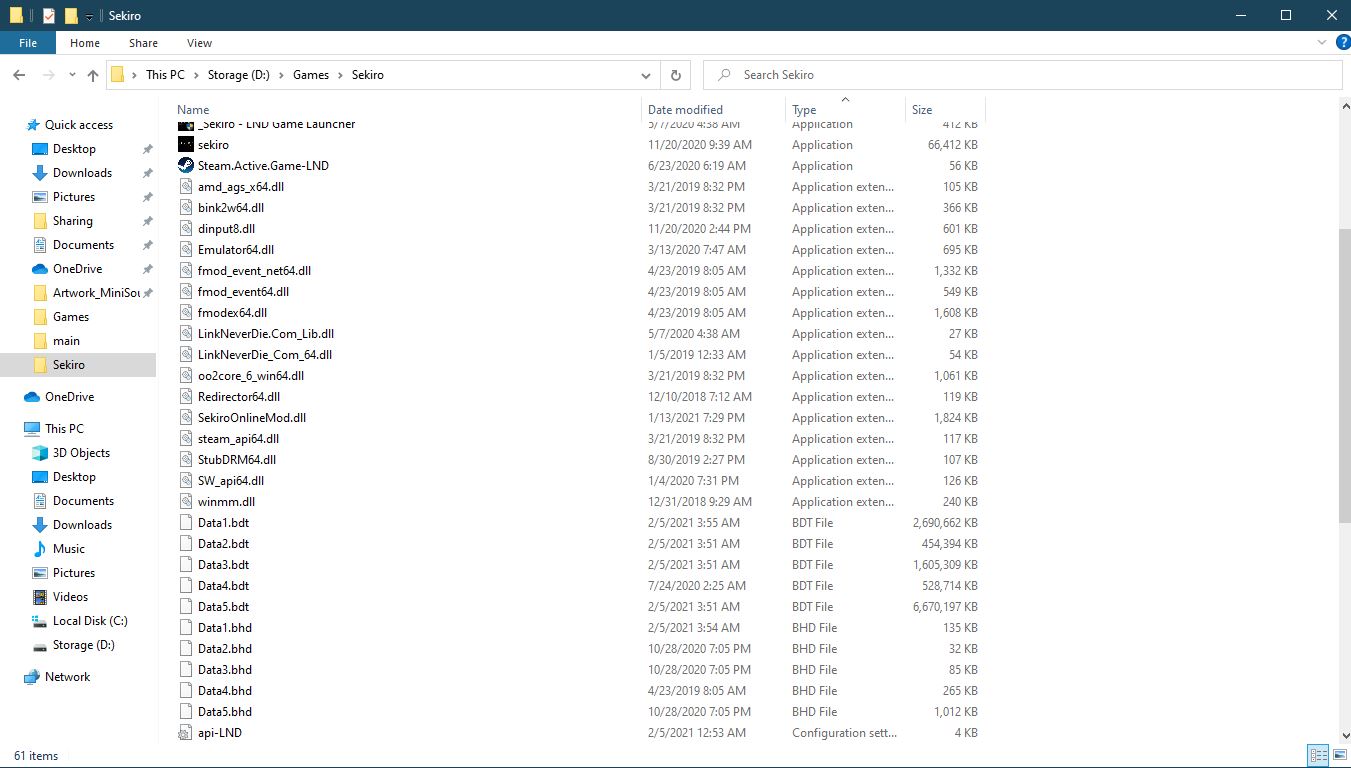Click the Properties icon in title bar
The width and height of the screenshot is (1351, 768).
pyautogui.click(x=48, y=15)
